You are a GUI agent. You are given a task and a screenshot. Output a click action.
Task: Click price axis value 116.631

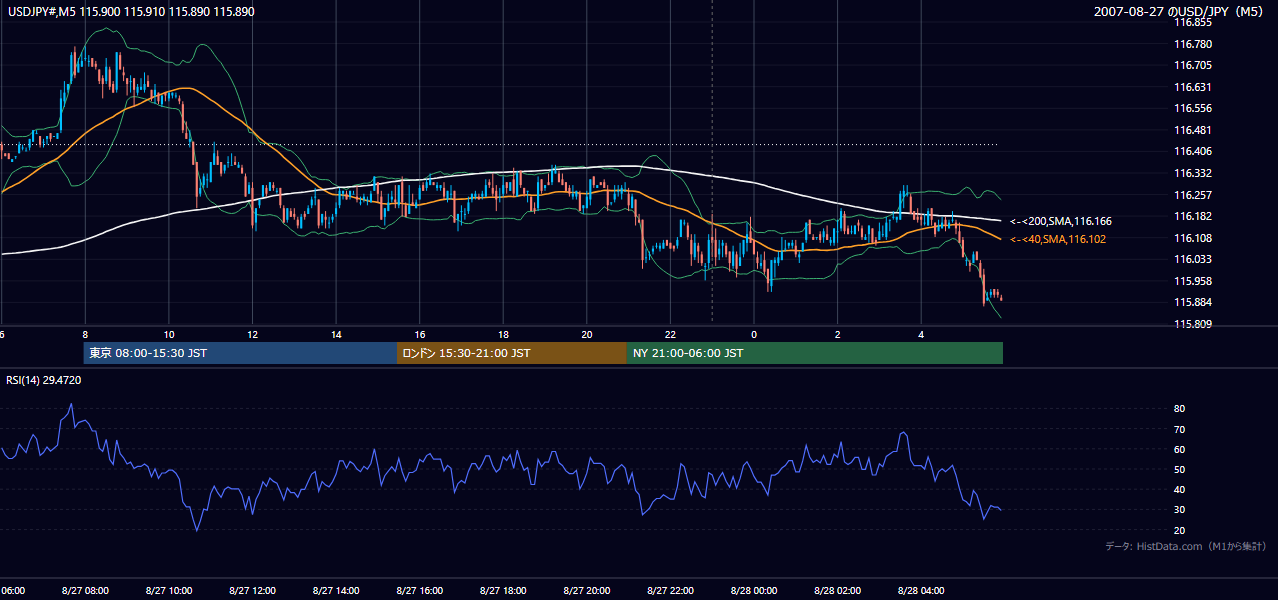coord(1193,87)
